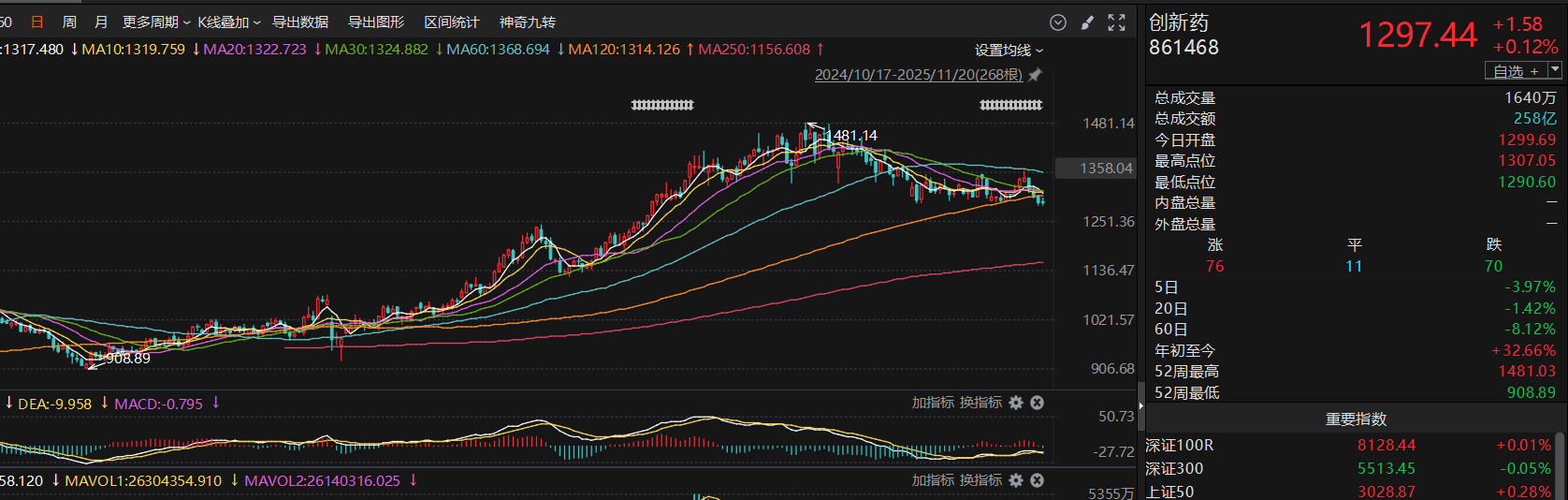This screenshot has width=1568, height=500.
Task: Click the 1358.04 highlighted price axis label
Action: pyautogui.click(x=1096, y=169)
